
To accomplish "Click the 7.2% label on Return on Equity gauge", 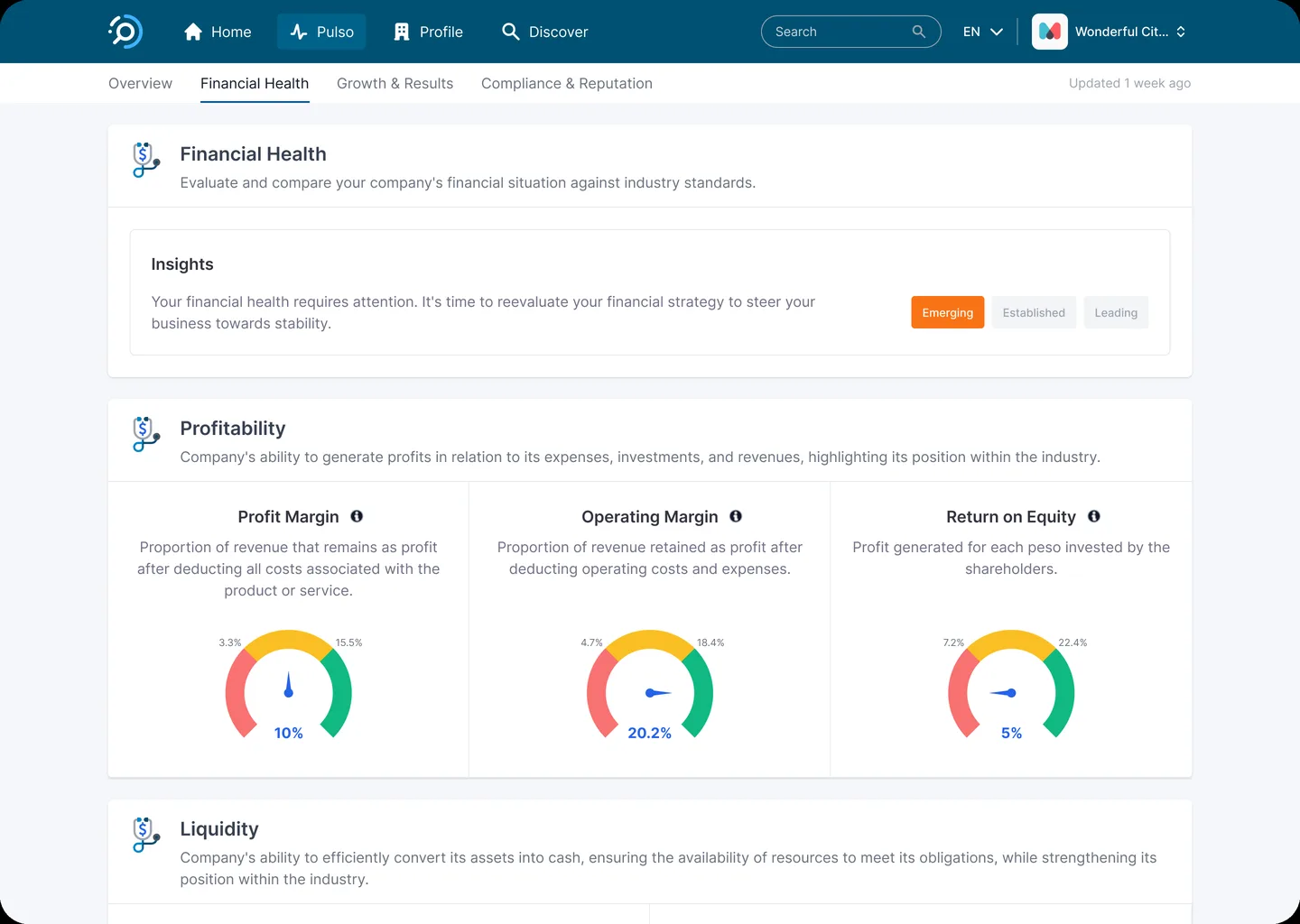I will coord(953,642).
